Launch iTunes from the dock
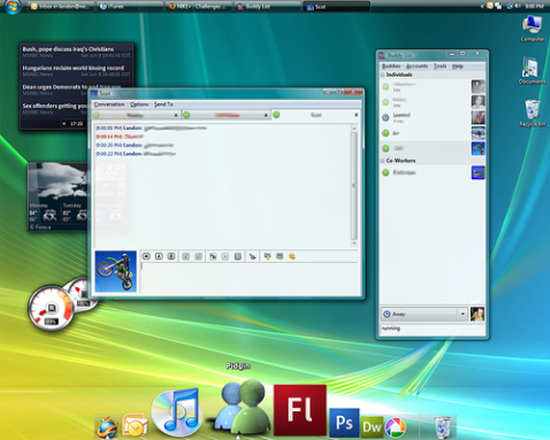The height and width of the screenshot is (440, 550). [x=176, y=412]
